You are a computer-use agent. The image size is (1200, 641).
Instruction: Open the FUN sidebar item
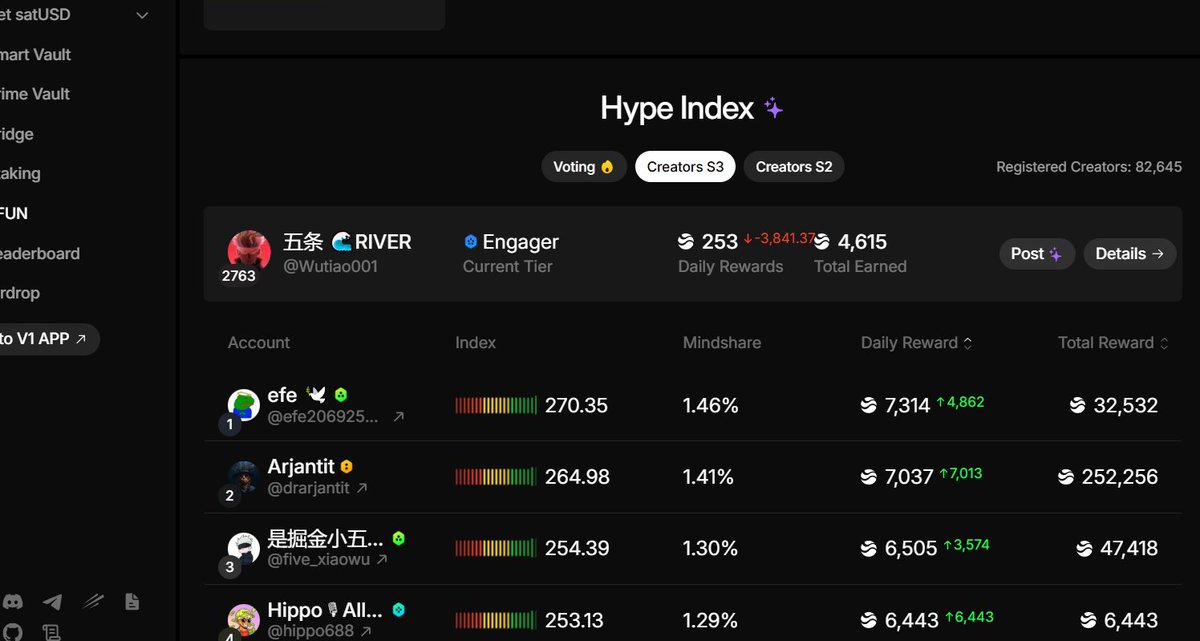pos(14,213)
